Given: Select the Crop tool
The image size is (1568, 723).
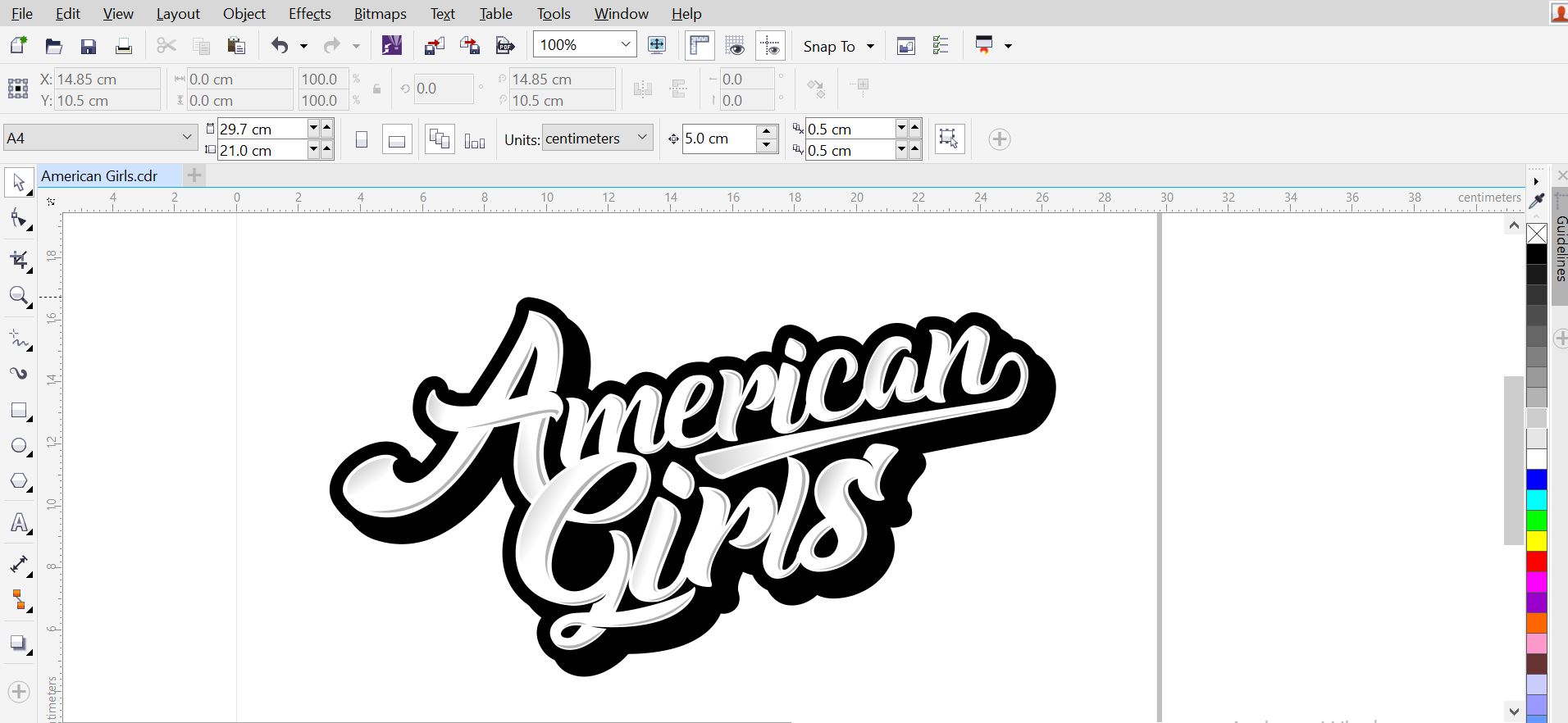Looking at the screenshot, I should click(x=18, y=261).
